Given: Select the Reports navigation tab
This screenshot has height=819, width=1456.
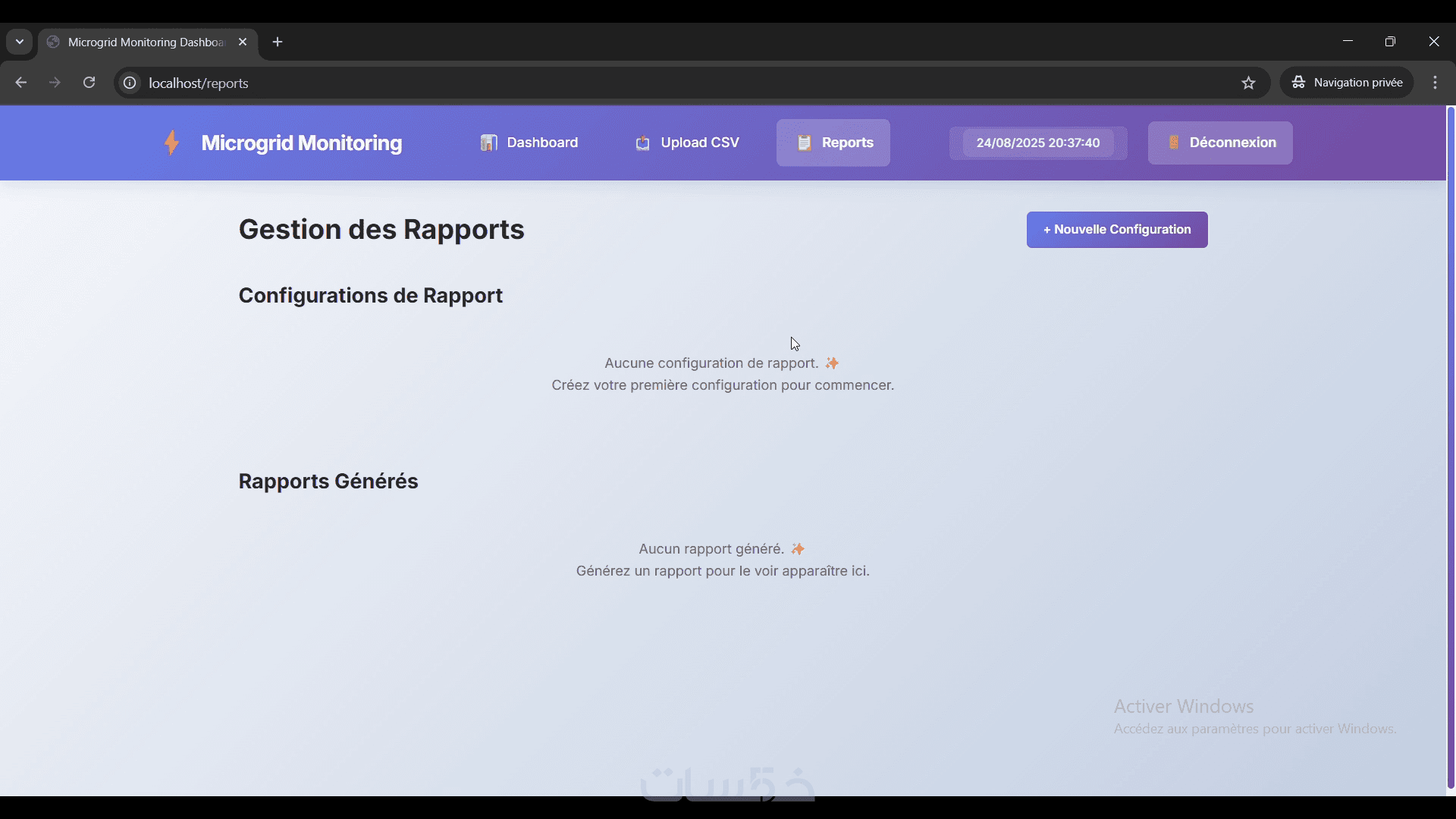Looking at the screenshot, I should 833,143.
